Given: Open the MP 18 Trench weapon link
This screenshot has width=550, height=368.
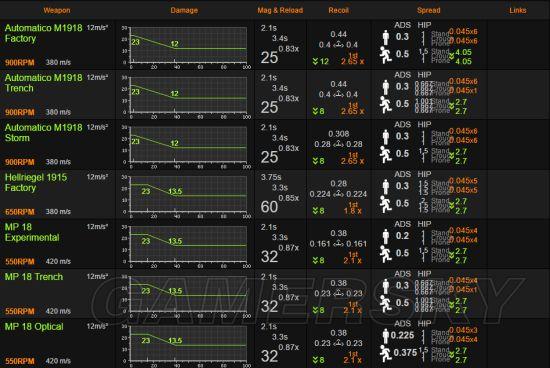Looking at the screenshot, I should click(x=34, y=277).
